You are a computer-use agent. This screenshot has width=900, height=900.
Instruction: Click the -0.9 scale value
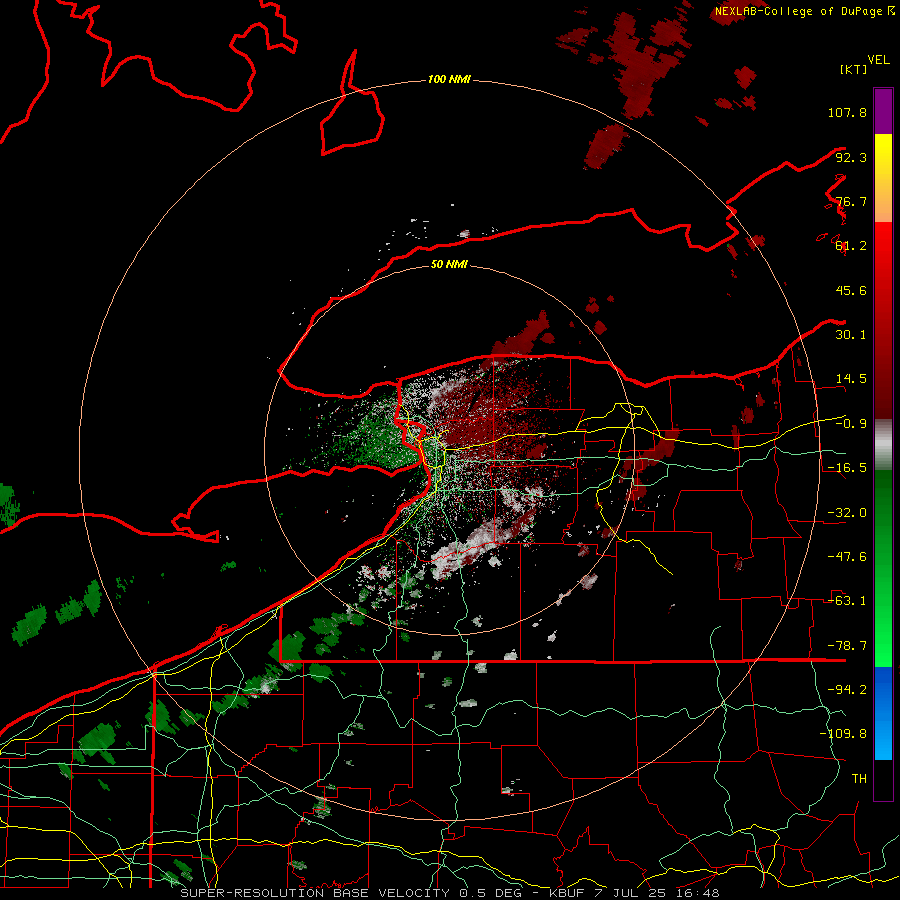coord(851,423)
